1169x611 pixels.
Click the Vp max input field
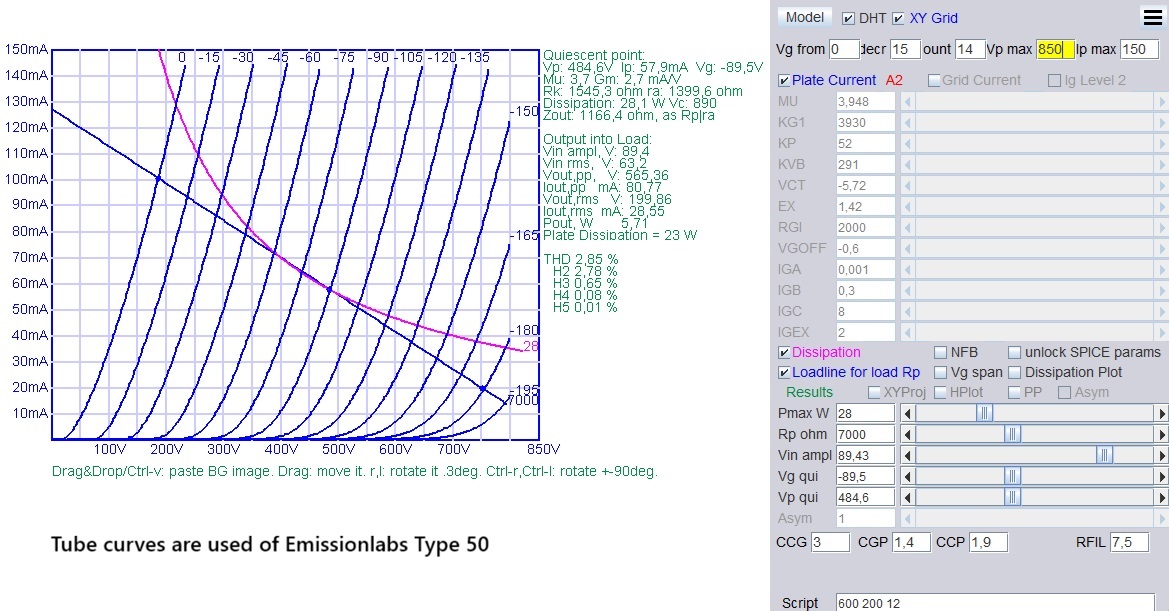[x=1055, y=49]
